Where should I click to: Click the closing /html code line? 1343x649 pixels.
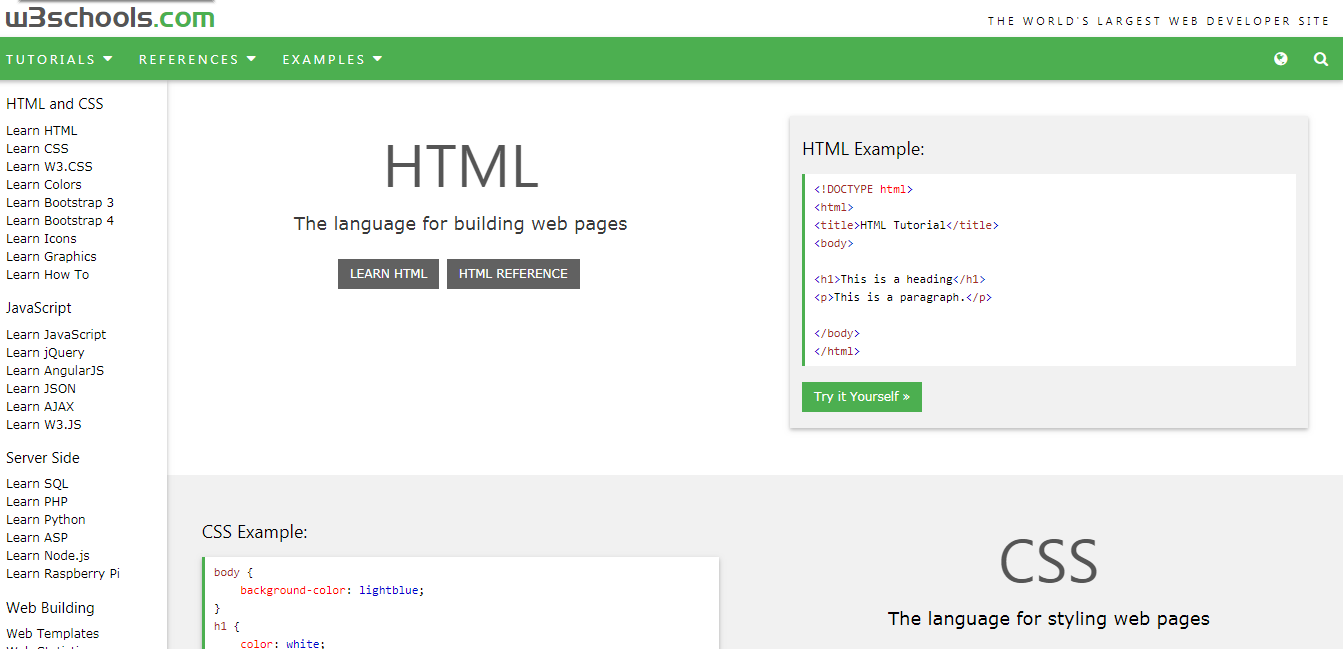837,351
